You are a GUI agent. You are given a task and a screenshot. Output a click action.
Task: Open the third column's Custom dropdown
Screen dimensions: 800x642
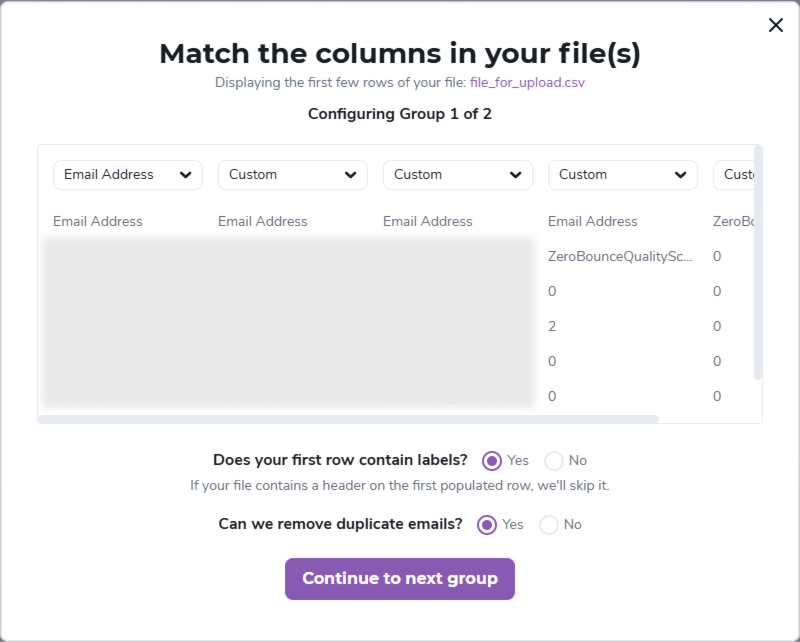457,174
